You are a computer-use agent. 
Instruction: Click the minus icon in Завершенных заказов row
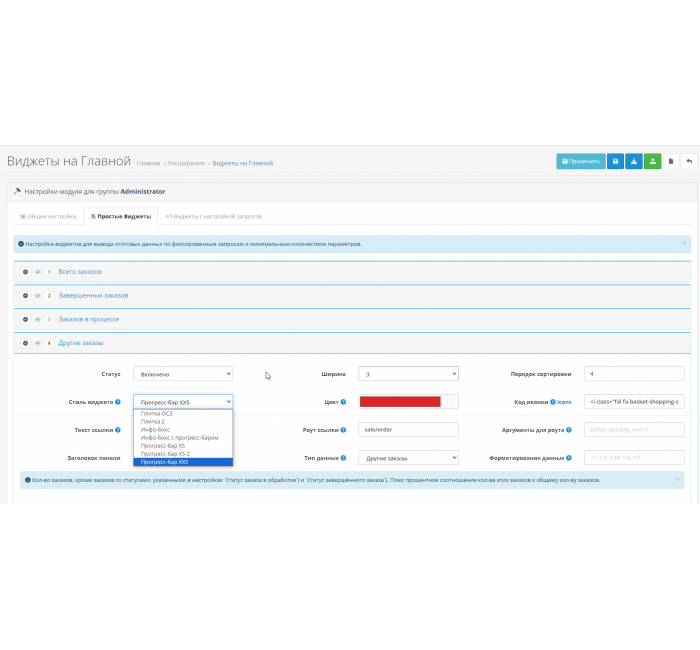(x=25, y=296)
